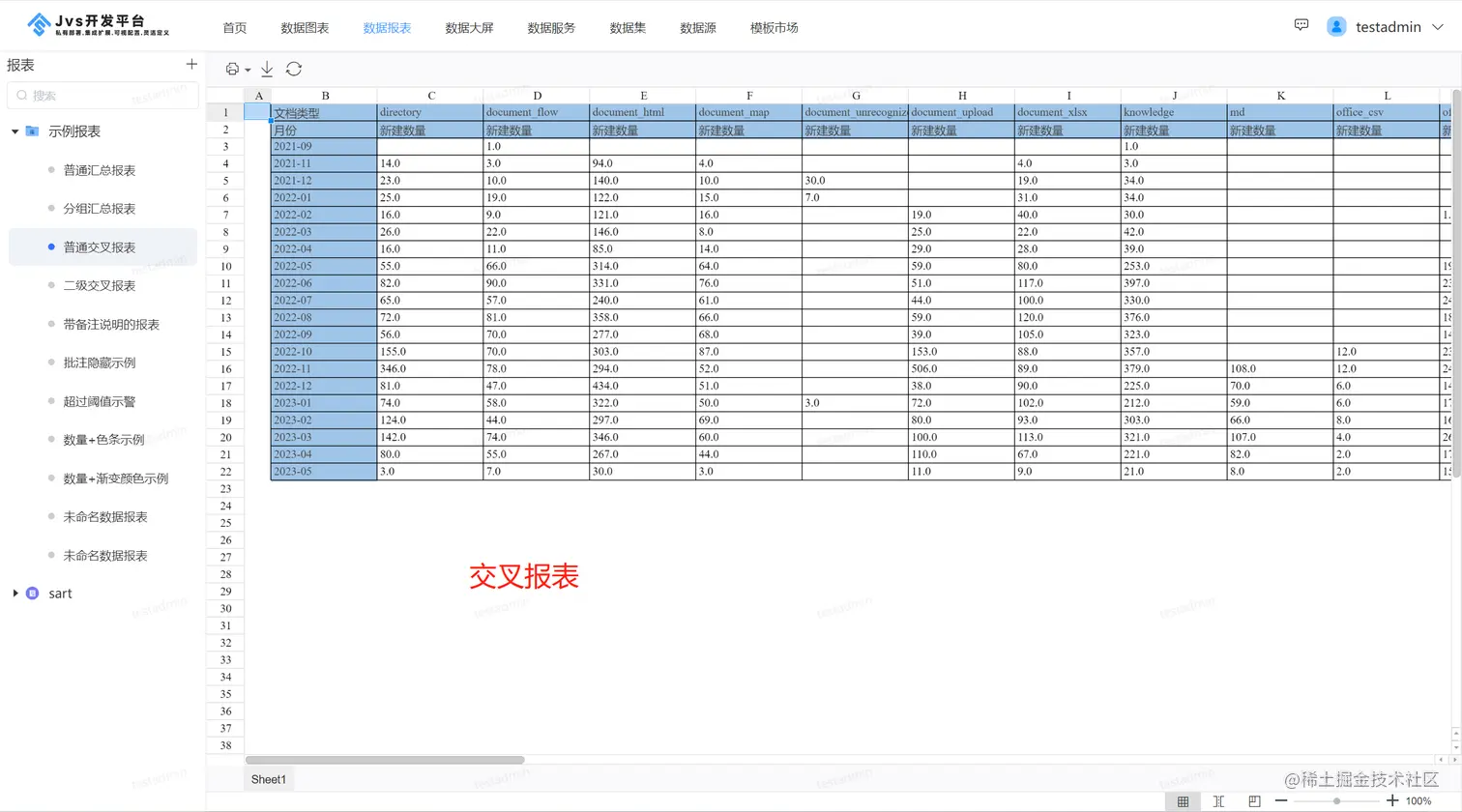Select row 23 header
1462x812 pixels.
point(225,489)
